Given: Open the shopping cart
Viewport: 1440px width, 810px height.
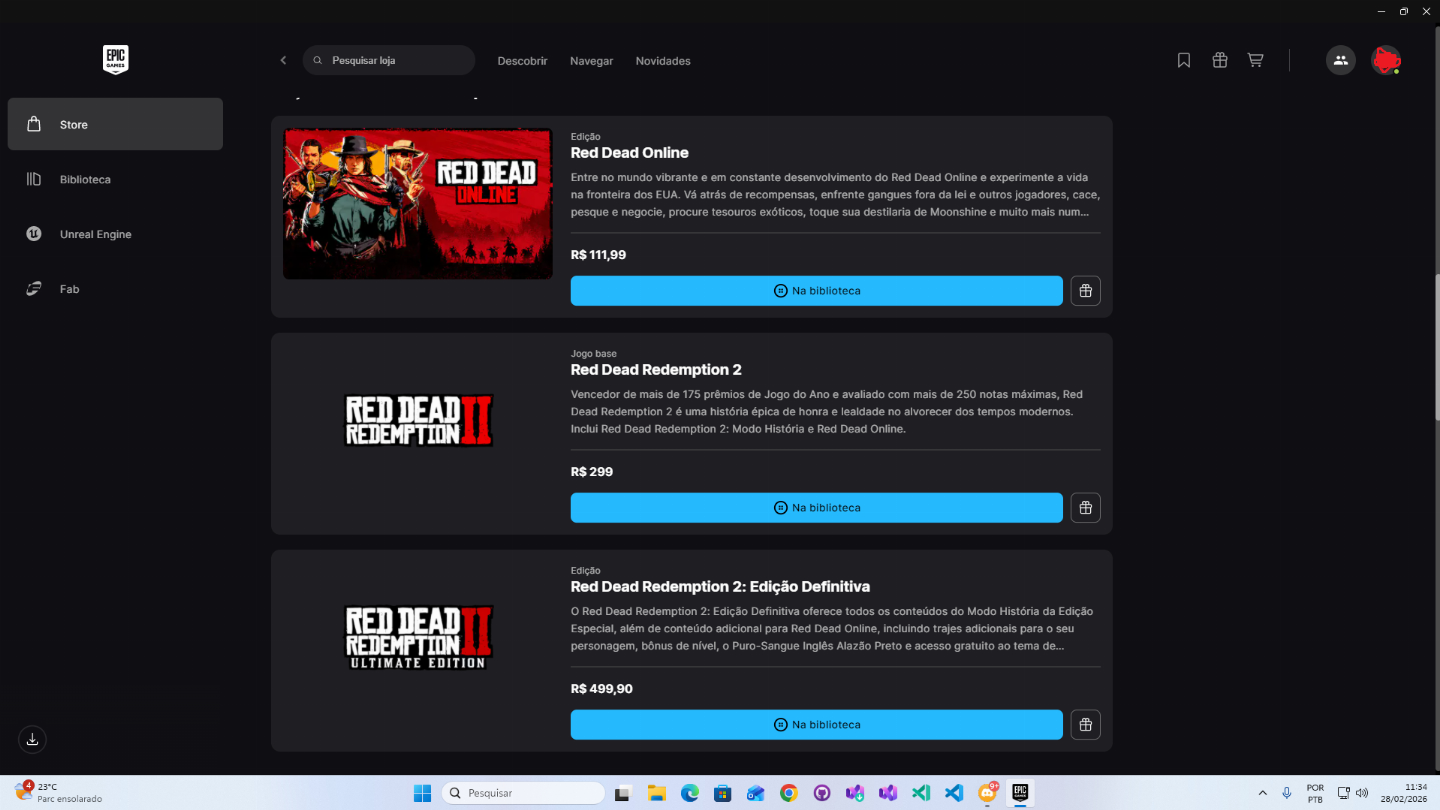Looking at the screenshot, I should click(x=1255, y=60).
